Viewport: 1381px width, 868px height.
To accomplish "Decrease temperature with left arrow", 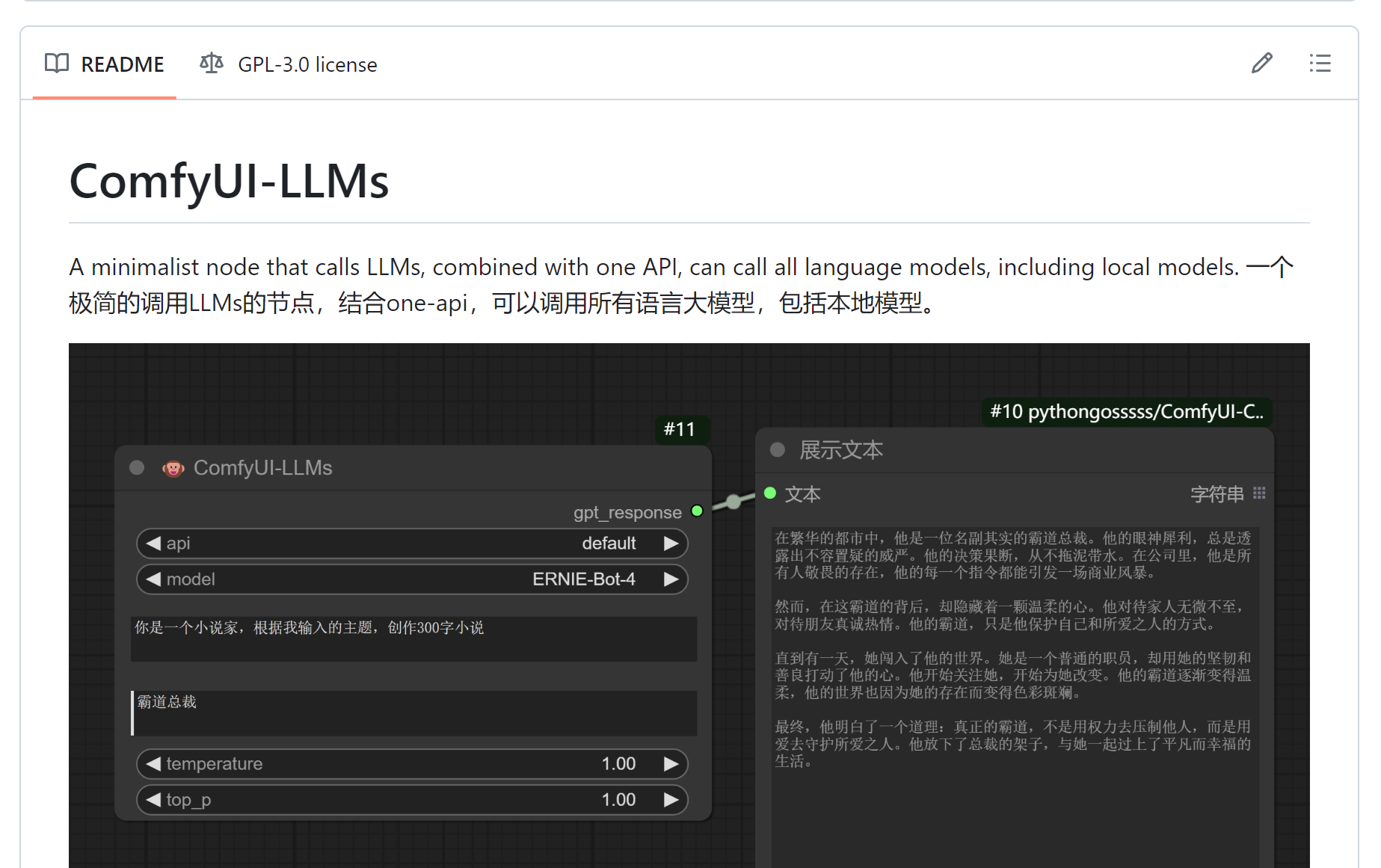I will 153,764.
